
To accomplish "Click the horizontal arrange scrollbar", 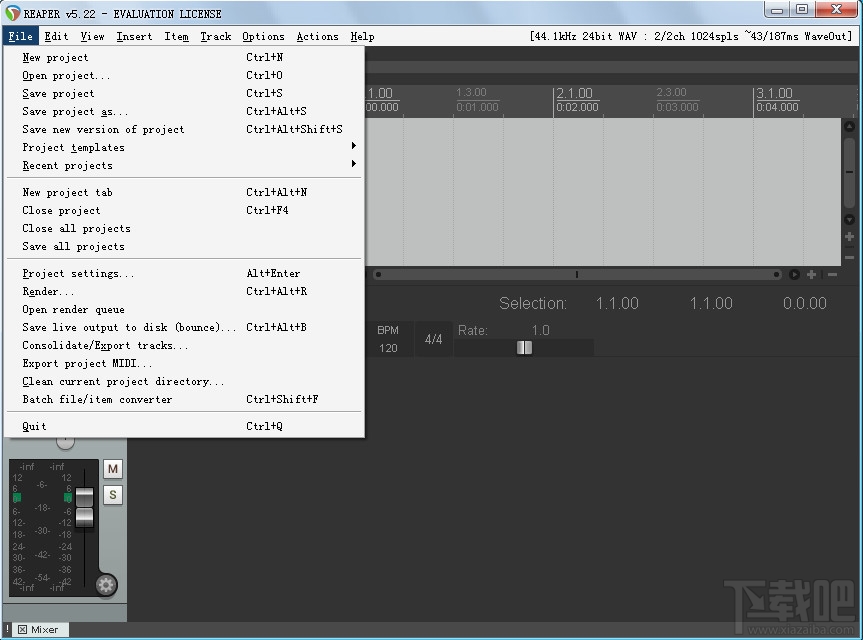I will [x=577, y=274].
